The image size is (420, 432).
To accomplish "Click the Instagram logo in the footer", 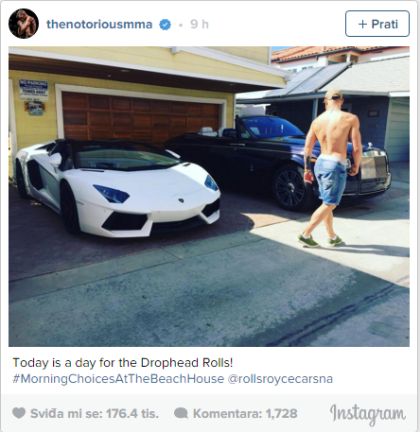I will pyautogui.click(x=368, y=414).
